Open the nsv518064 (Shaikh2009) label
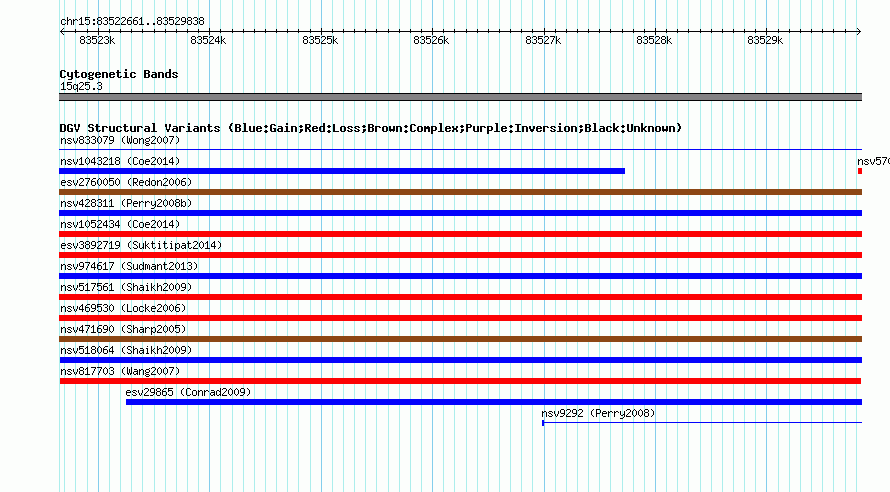 pos(126,350)
